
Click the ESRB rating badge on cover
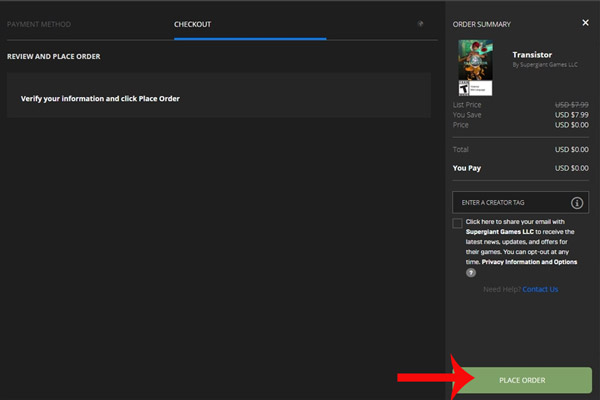[464, 86]
